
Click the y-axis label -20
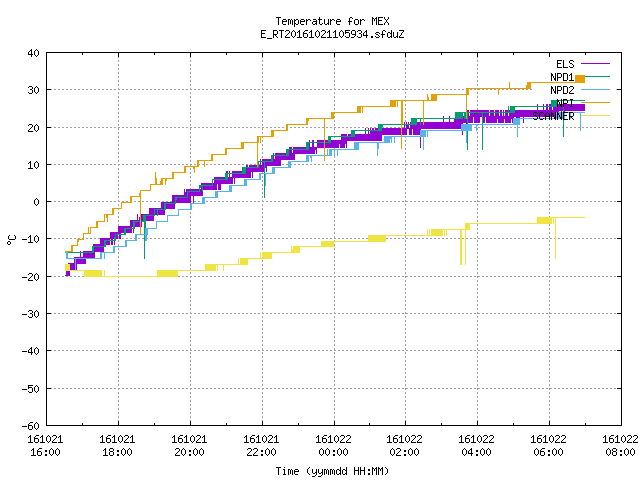(31, 277)
